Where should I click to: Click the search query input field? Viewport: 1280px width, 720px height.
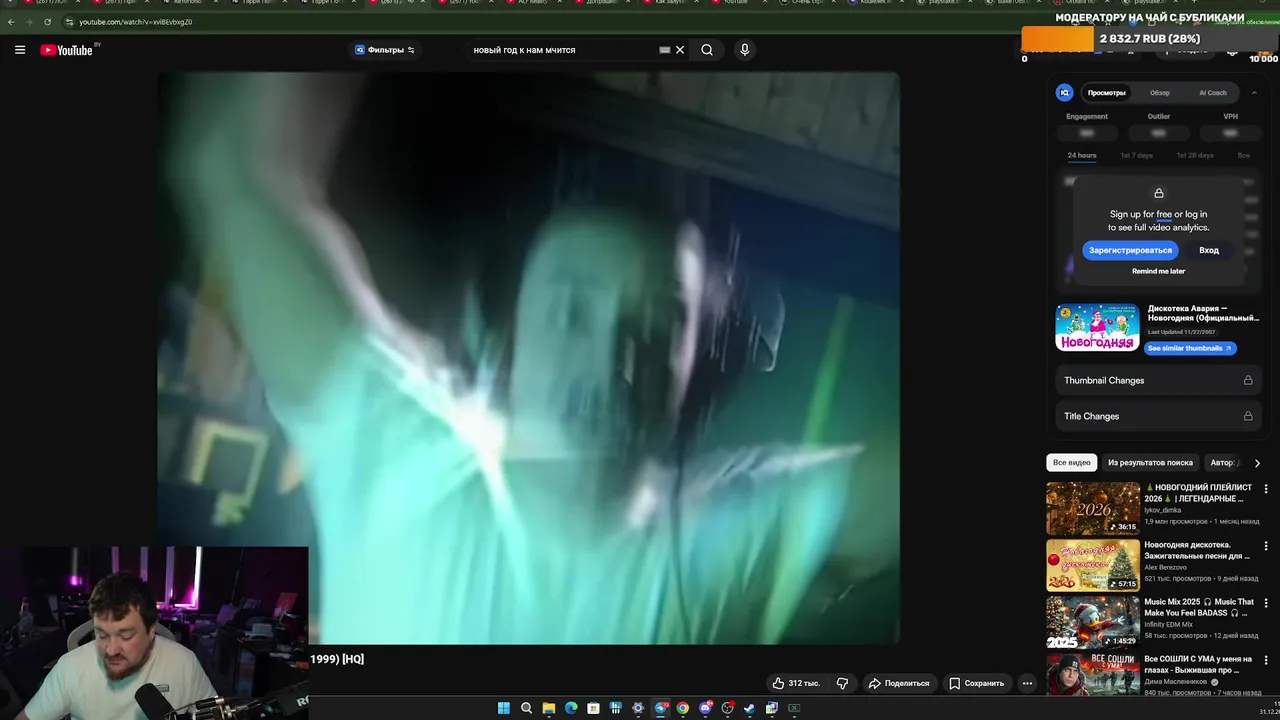click(x=562, y=50)
